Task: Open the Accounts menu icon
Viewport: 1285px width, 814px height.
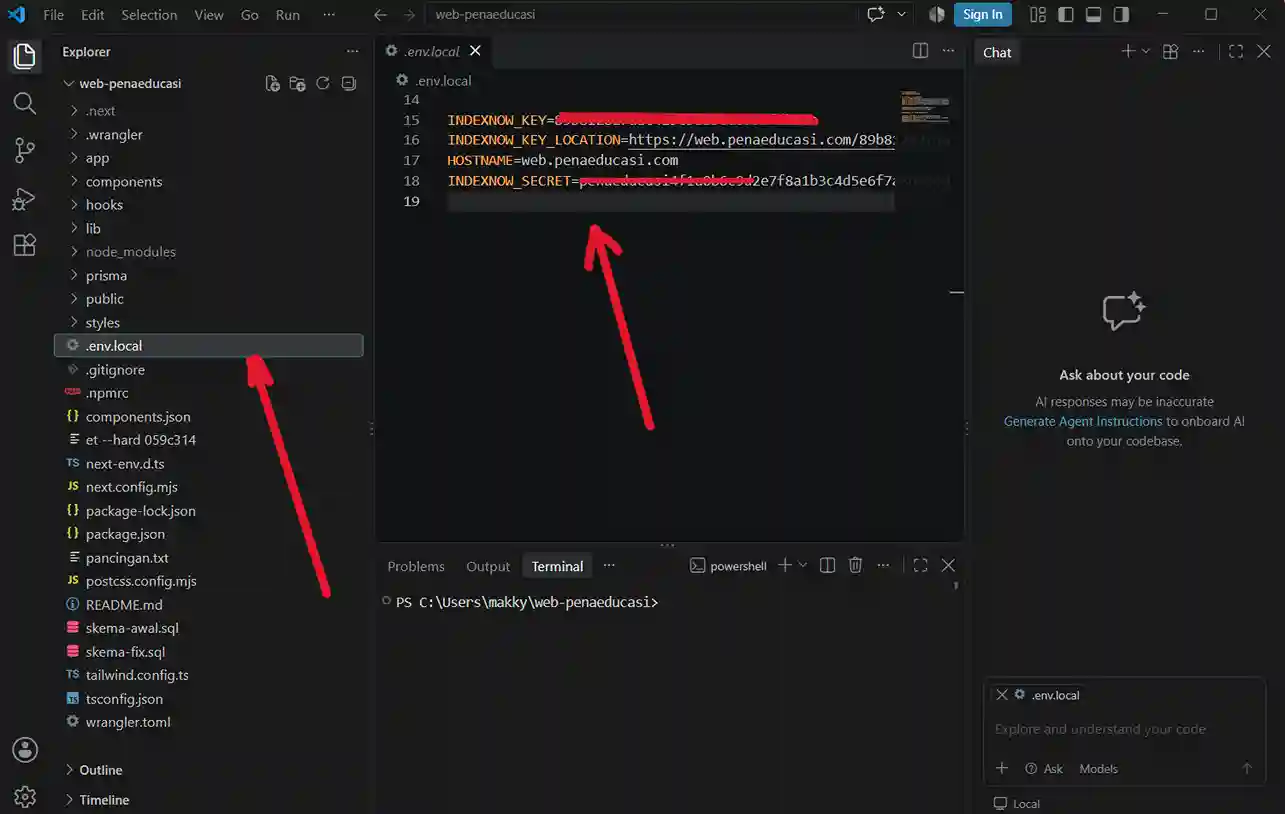Action: click(25, 750)
